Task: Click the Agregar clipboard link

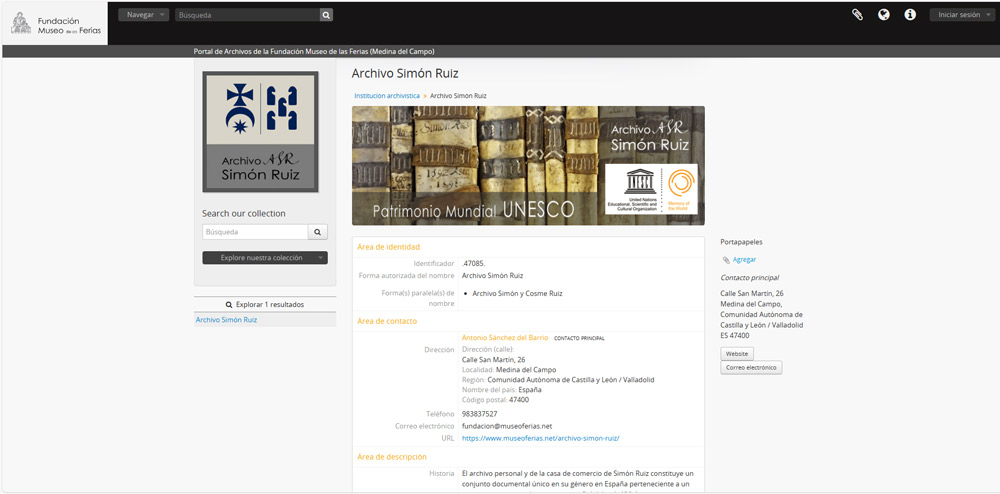Action: [744, 260]
